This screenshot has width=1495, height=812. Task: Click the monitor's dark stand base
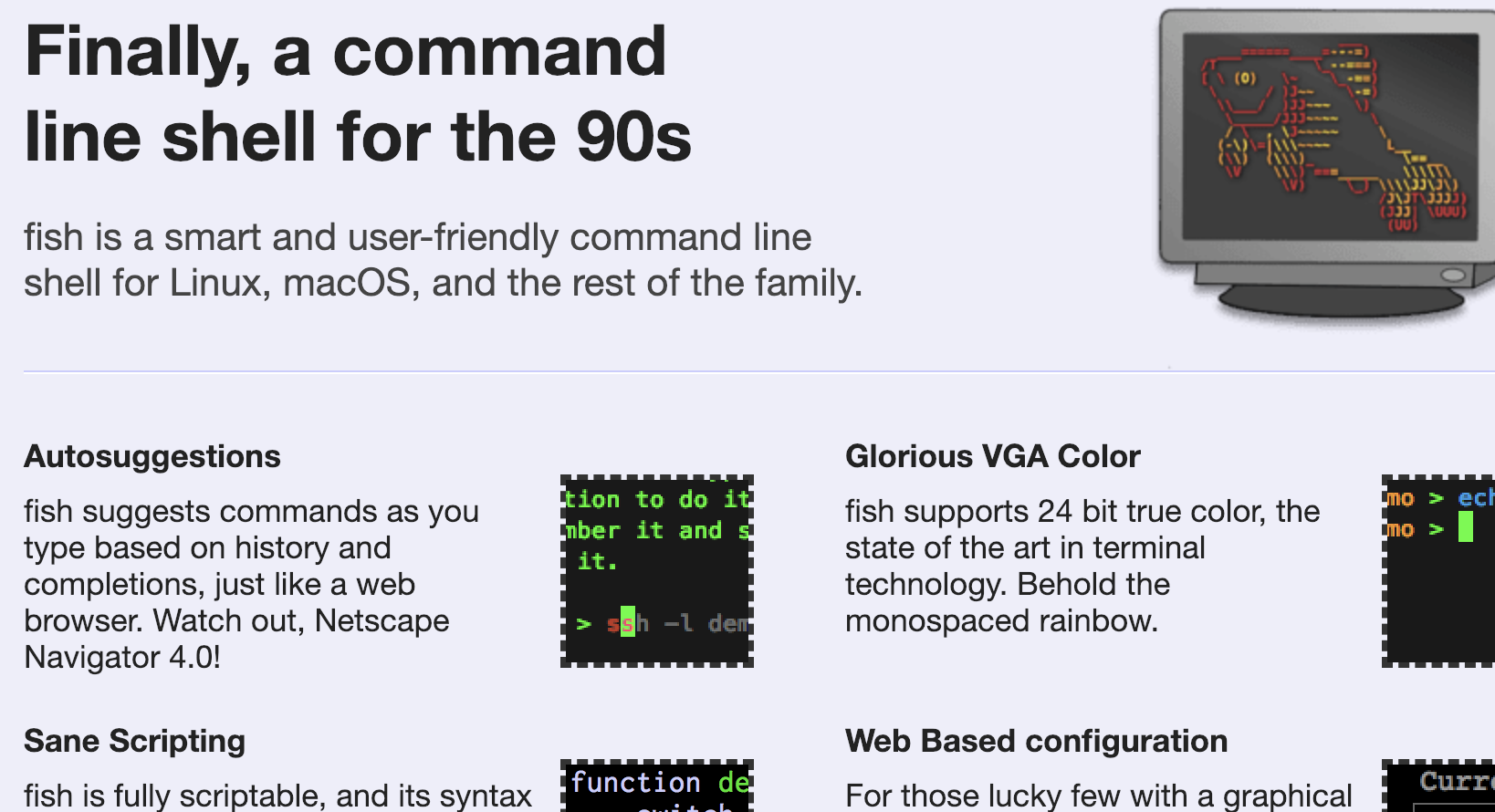tap(1342, 299)
